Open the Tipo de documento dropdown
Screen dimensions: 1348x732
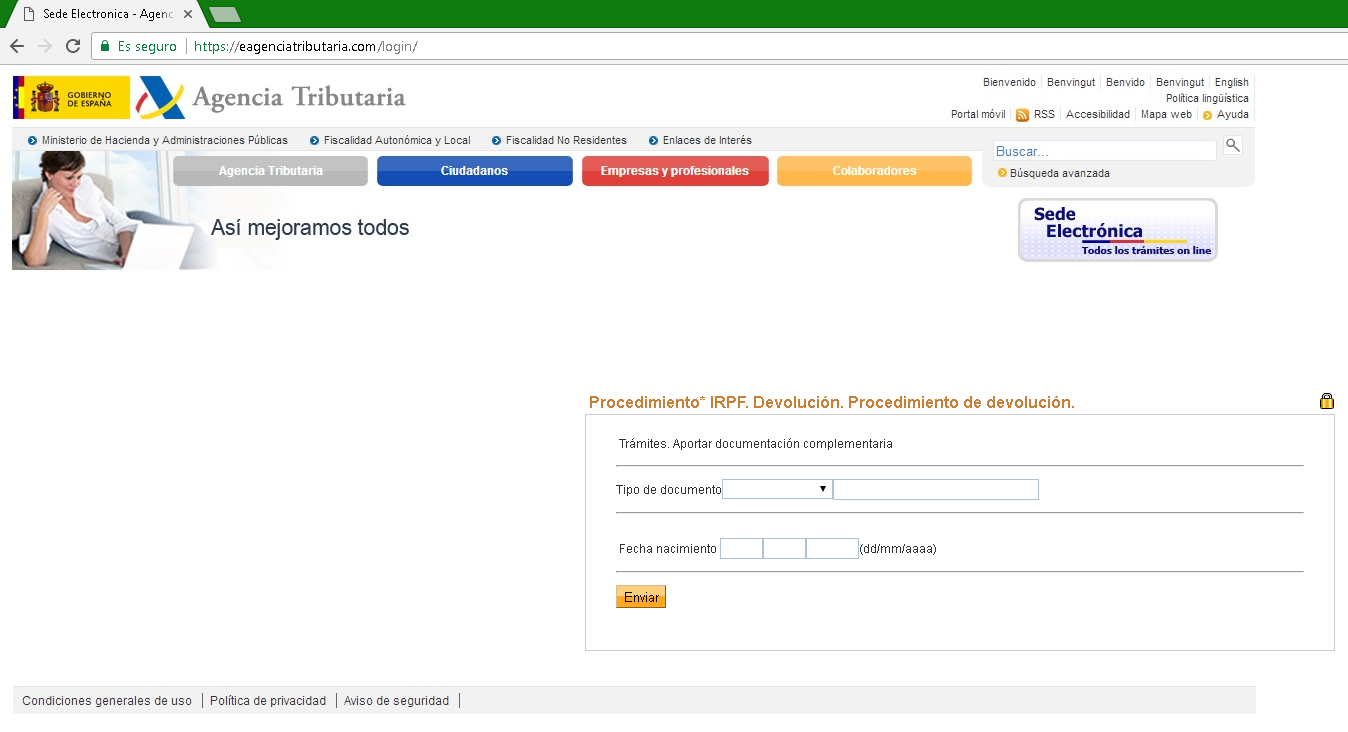(777, 489)
